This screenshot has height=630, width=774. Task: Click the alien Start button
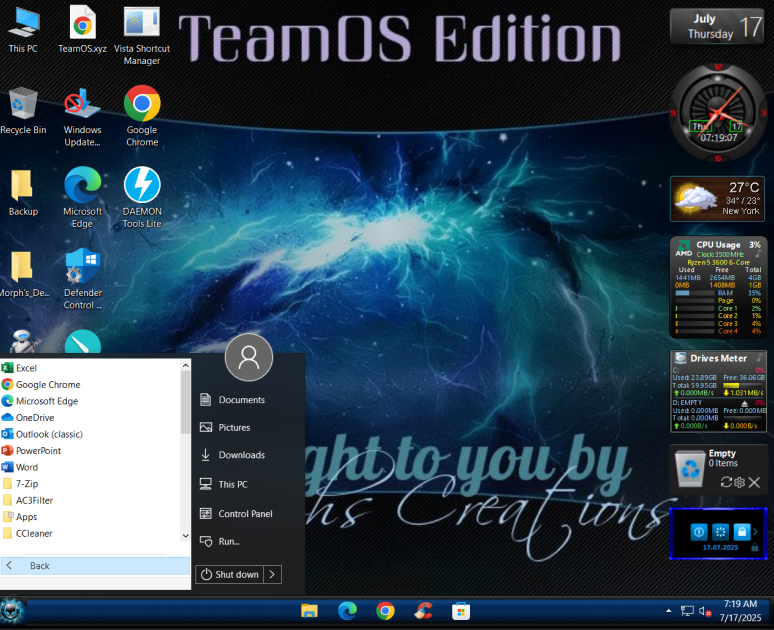click(x=12, y=611)
